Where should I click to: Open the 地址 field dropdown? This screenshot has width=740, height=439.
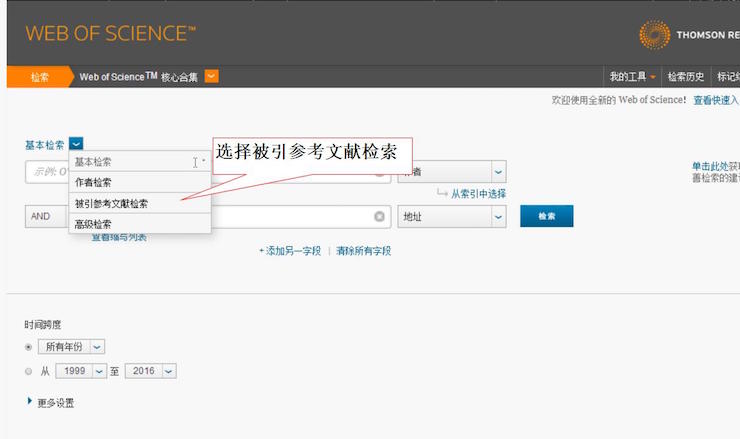452,217
